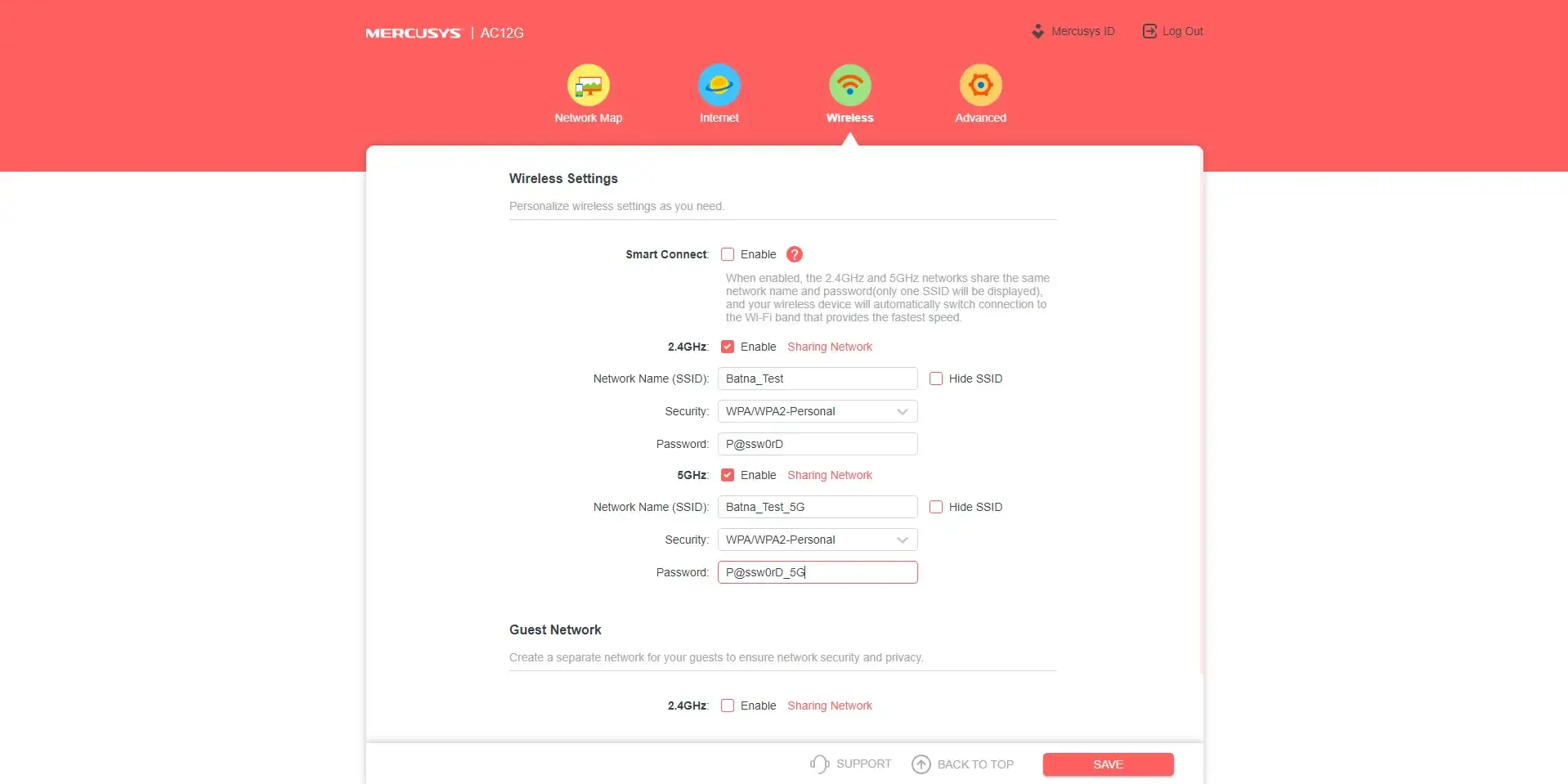Enable the 2.4GHz guest network checkbox
The image size is (1568, 784).
point(728,706)
